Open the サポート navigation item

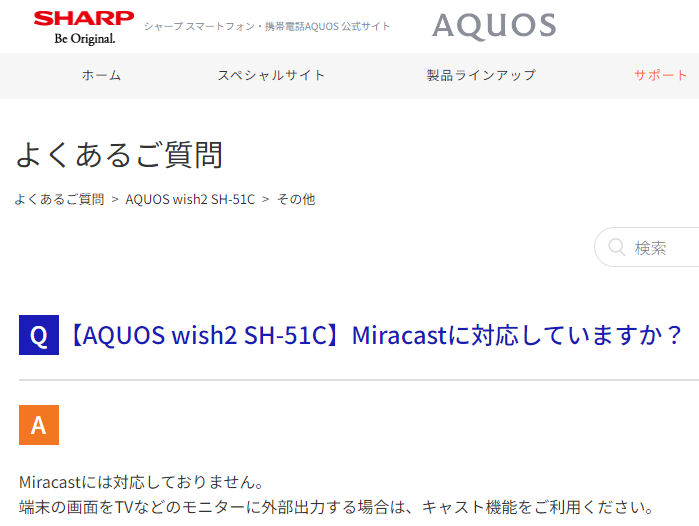click(x=661, y=75)
